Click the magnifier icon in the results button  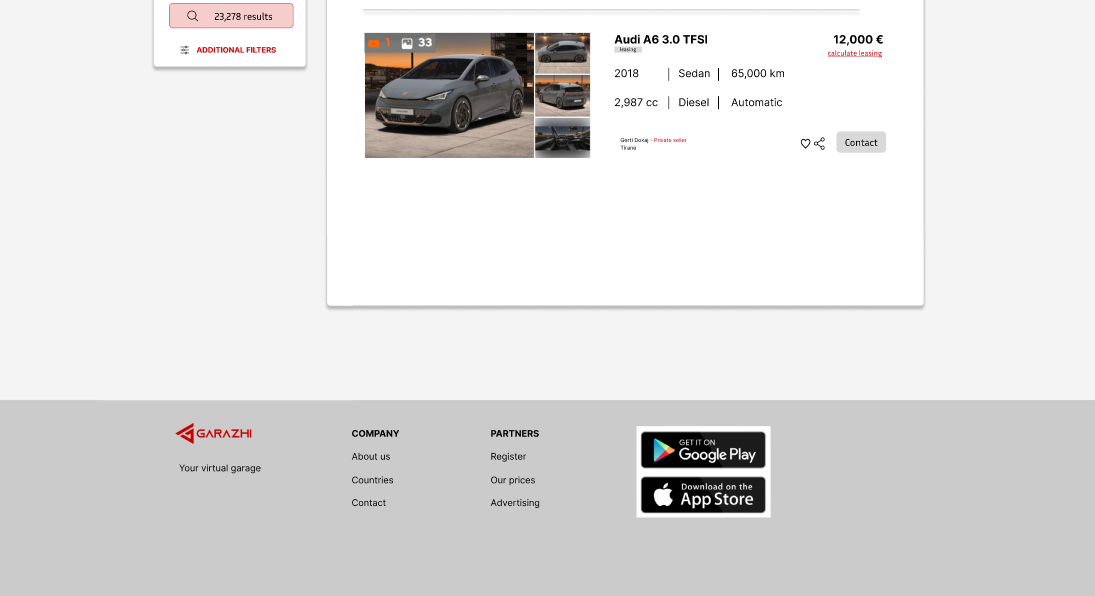(193, 16)
